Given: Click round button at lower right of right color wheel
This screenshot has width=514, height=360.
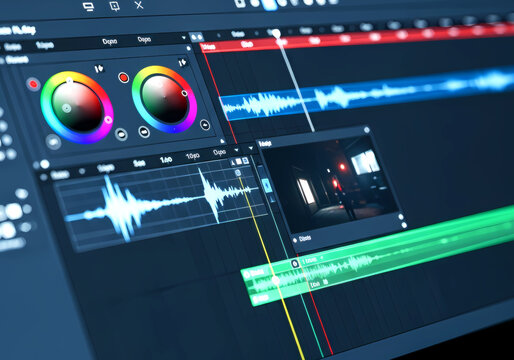Looking at the screenshot, I should coord(205,125).
